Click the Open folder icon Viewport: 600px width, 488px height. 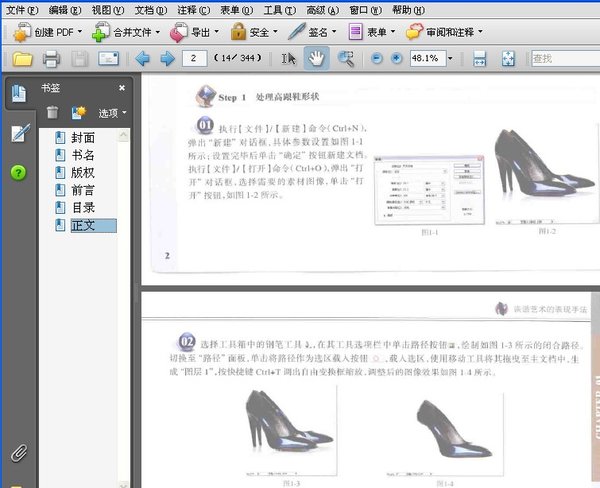(x=22, y=59)
